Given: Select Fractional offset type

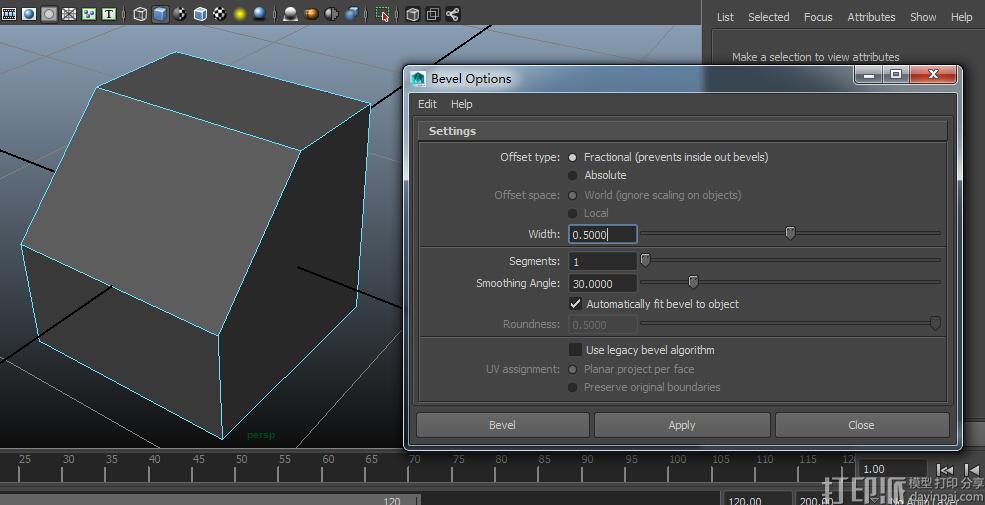Looking at the screenshot, I should pyautogui.click(x=572, y=157).
